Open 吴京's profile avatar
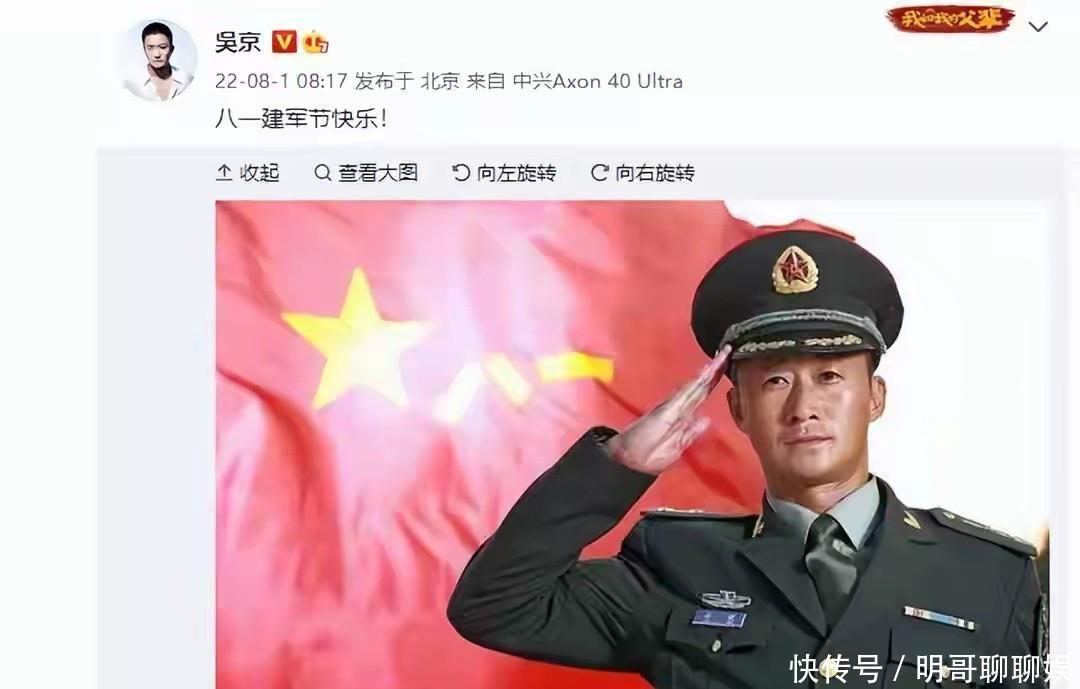Viewport: 1080px width, 689px height. pyautogui.click(x=159, y=60)
